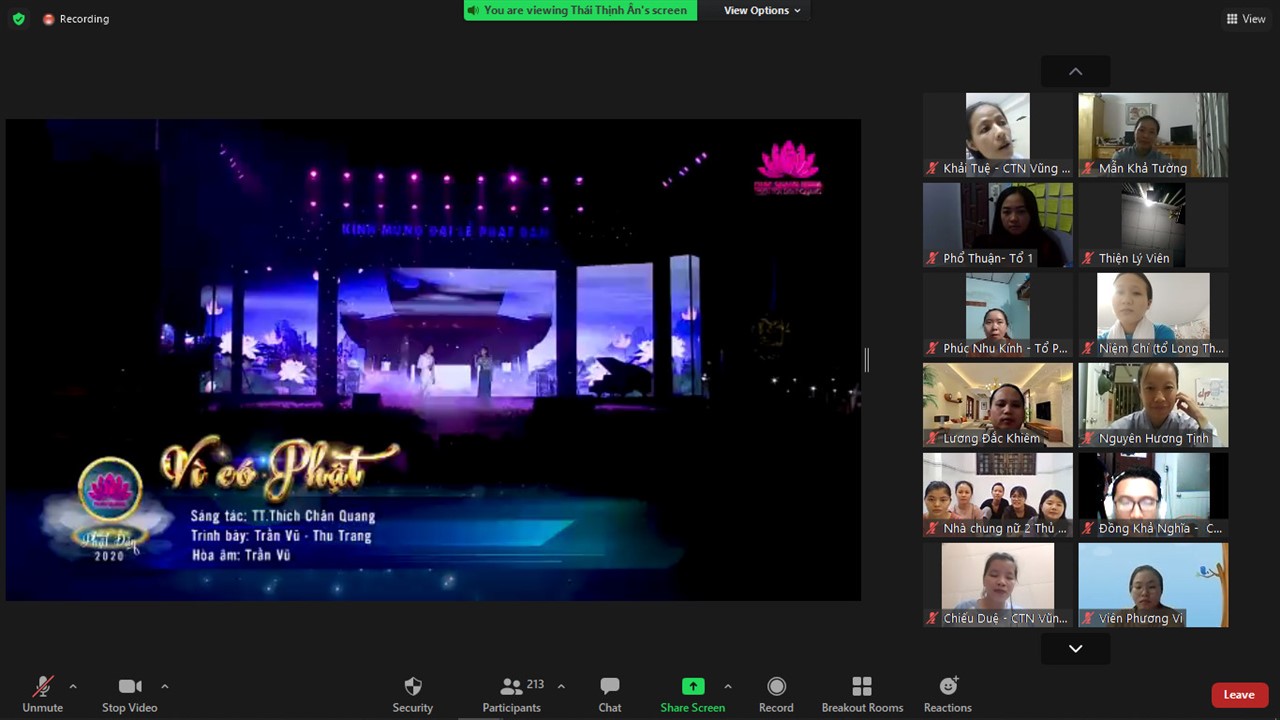This screenshot has width=1280, height=720.
Task: Click the 213 participants count
Action: coord(535,684)
